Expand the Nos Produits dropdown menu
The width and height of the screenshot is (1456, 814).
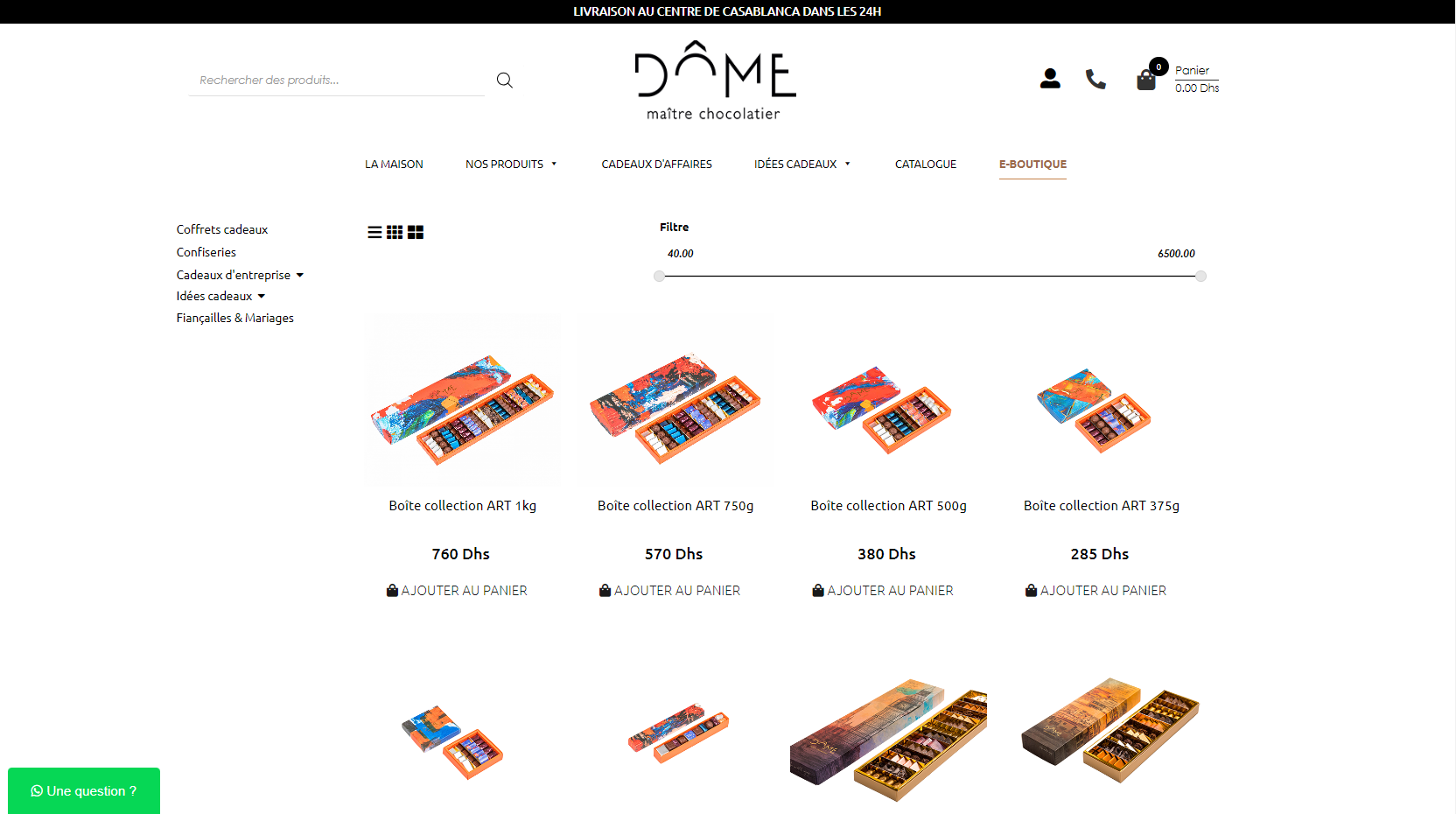pos(511,164)
